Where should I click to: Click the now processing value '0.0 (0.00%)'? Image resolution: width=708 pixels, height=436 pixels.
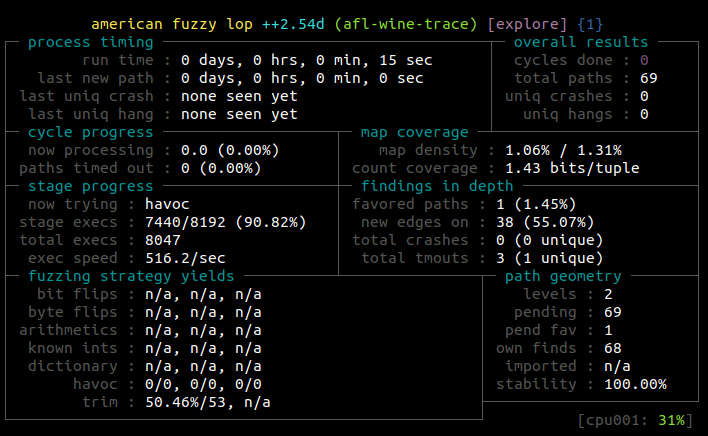[230, 150]
